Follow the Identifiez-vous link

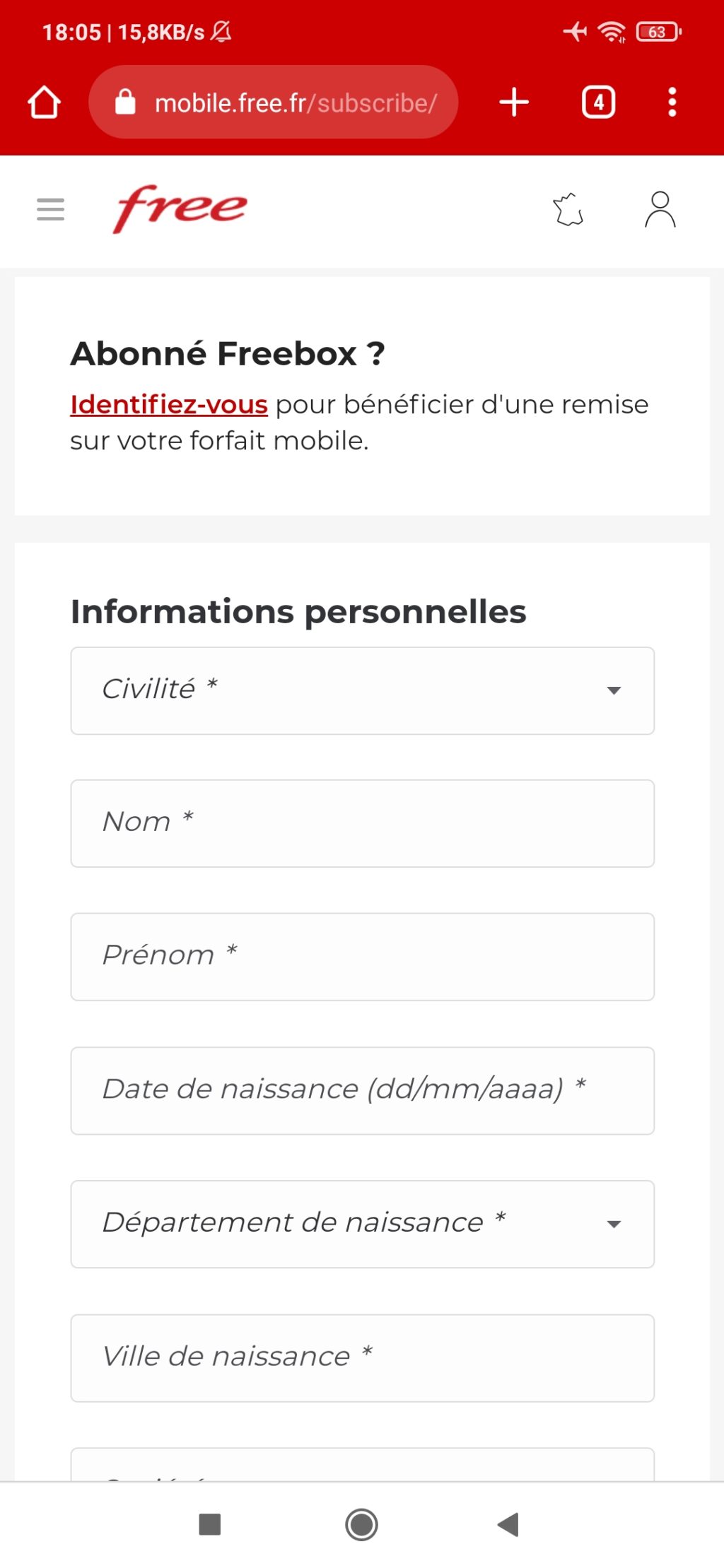click(x=169, y=405)
